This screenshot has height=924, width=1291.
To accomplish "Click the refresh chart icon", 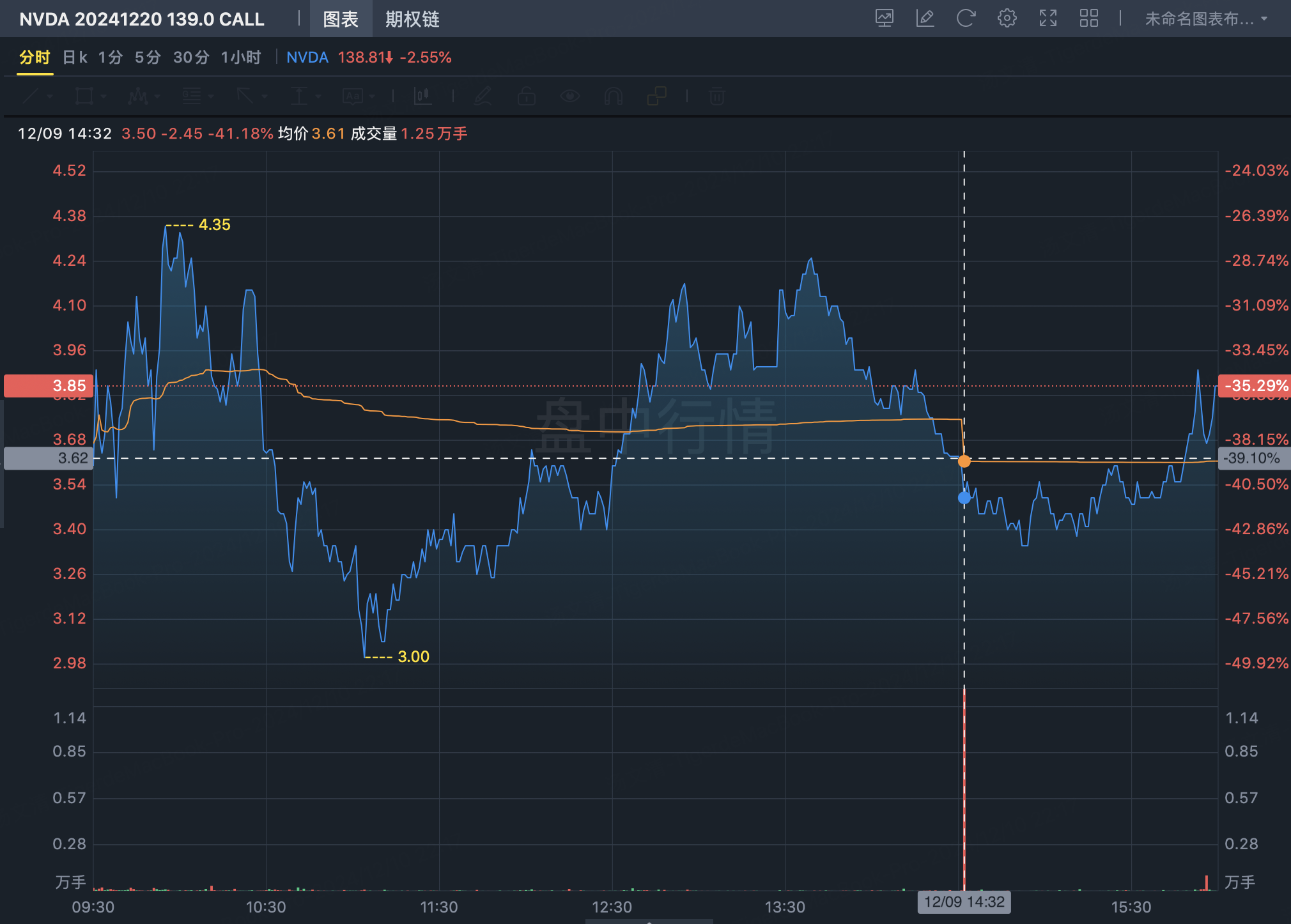I will 966,19.
